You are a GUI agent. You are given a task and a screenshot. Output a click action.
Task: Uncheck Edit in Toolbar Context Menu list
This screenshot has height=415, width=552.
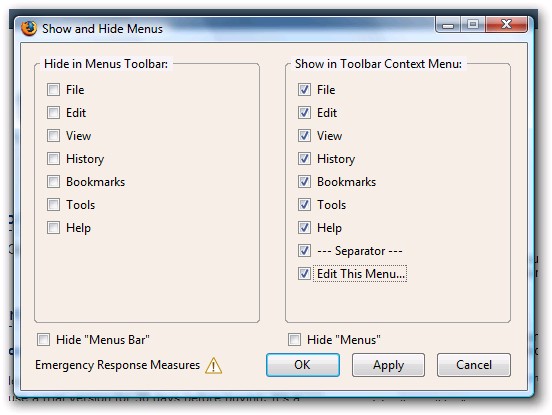(304, 113)
